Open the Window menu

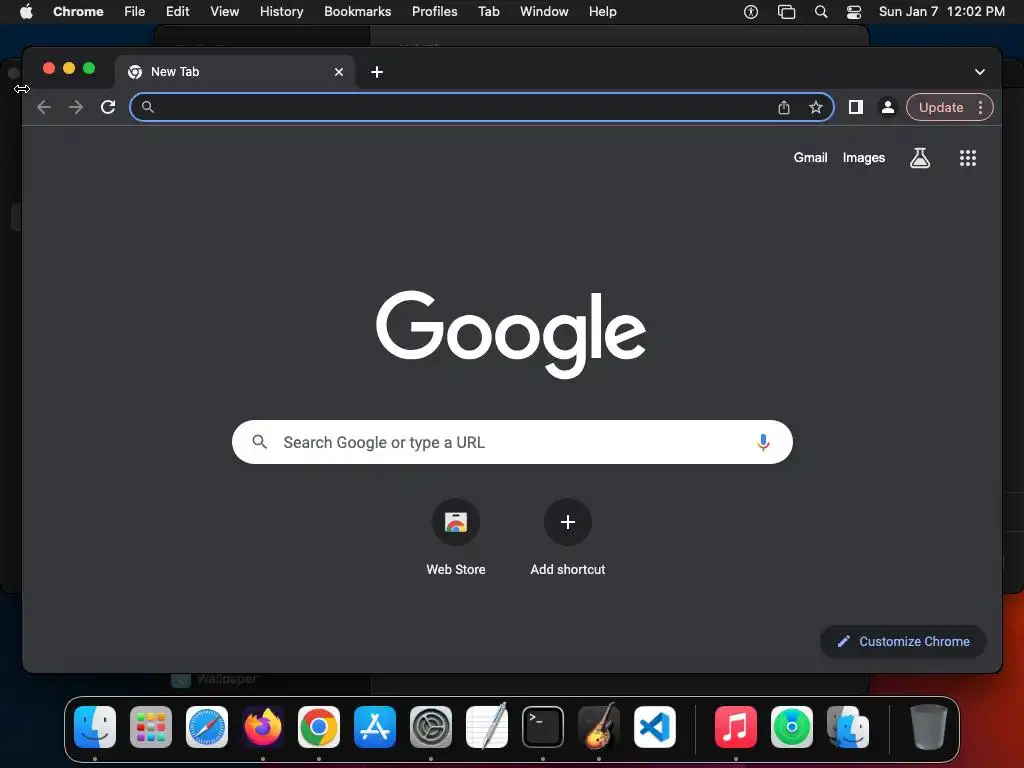tap(544, 12)
